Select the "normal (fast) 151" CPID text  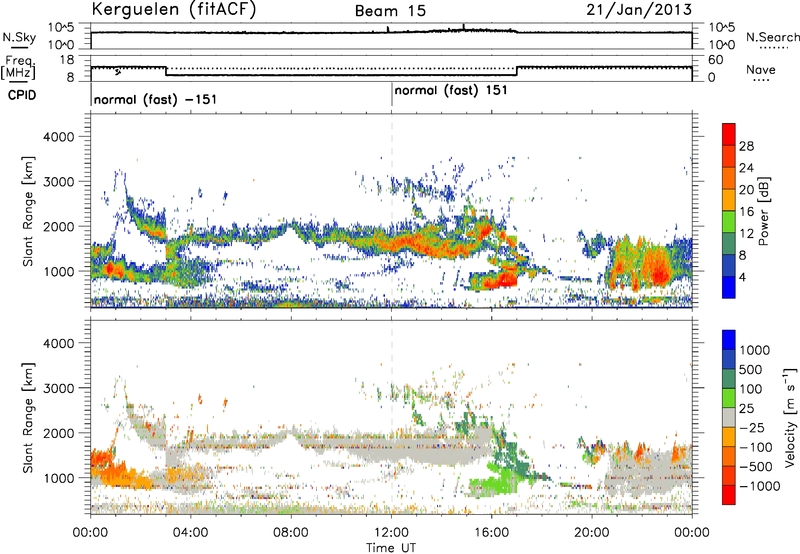[451, 90]
